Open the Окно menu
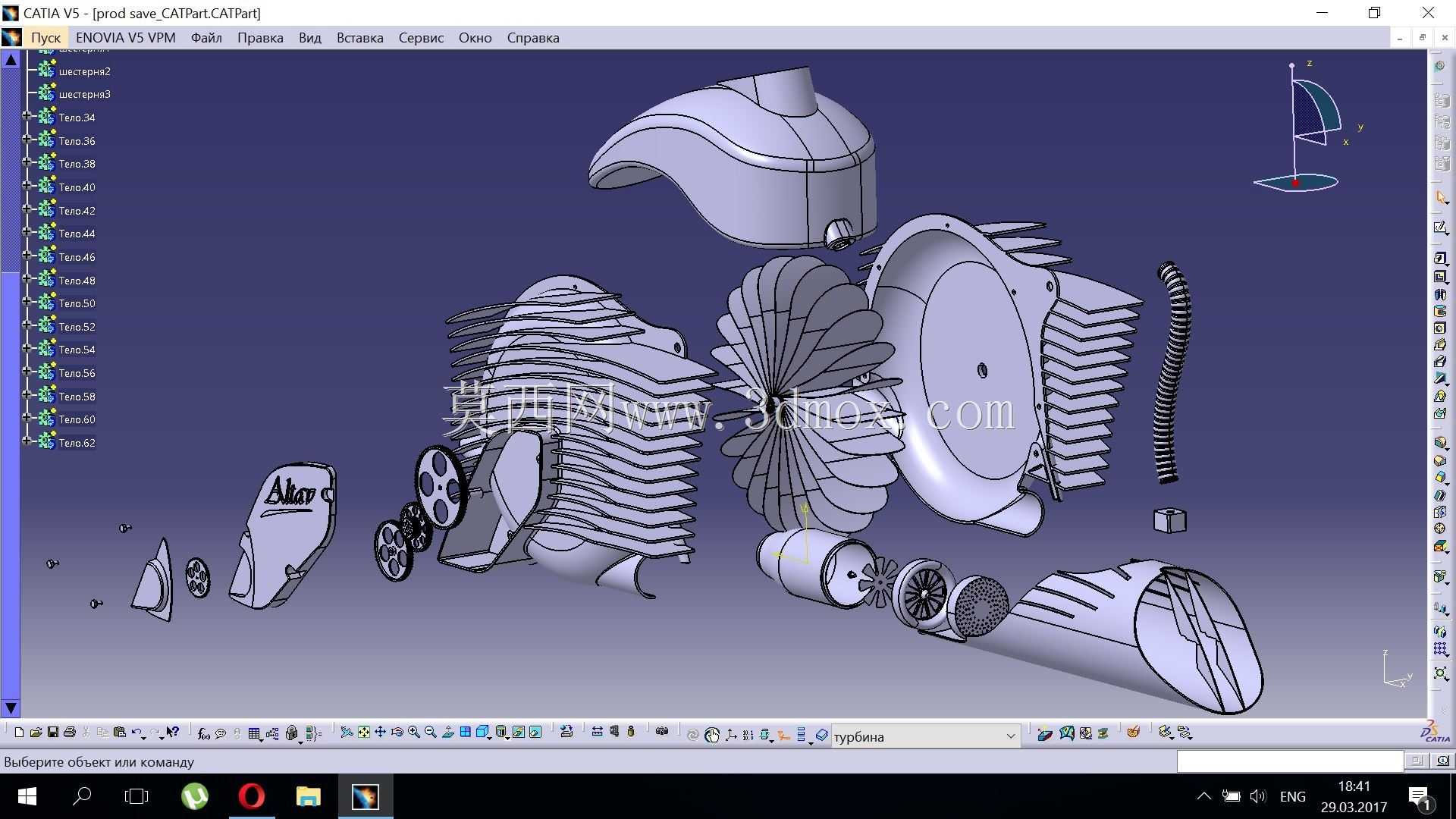This screenshot has height=819, width=1456. [x=475, y=38]
